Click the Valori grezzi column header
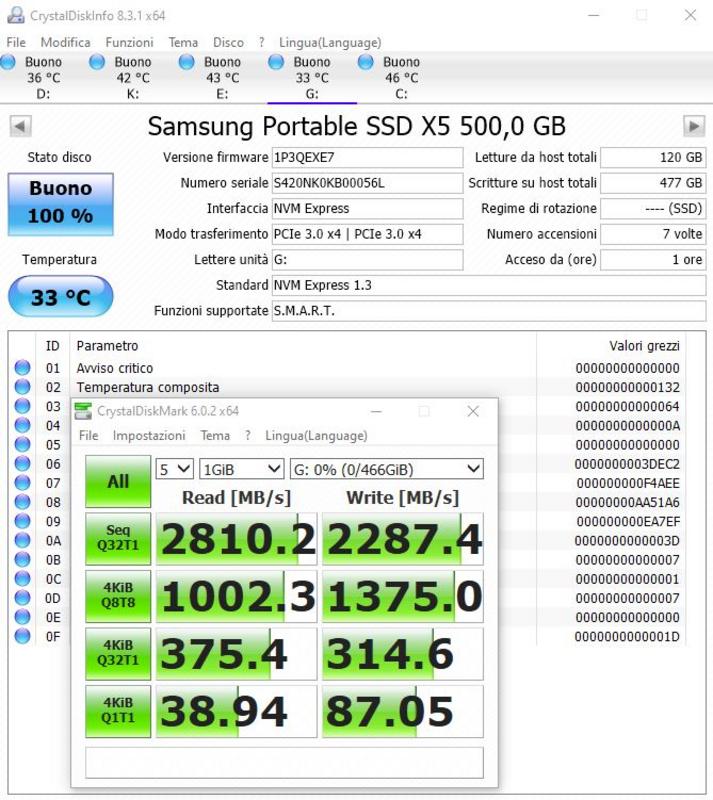The height and width of the screenshot is (800, 713). point(644,346)
